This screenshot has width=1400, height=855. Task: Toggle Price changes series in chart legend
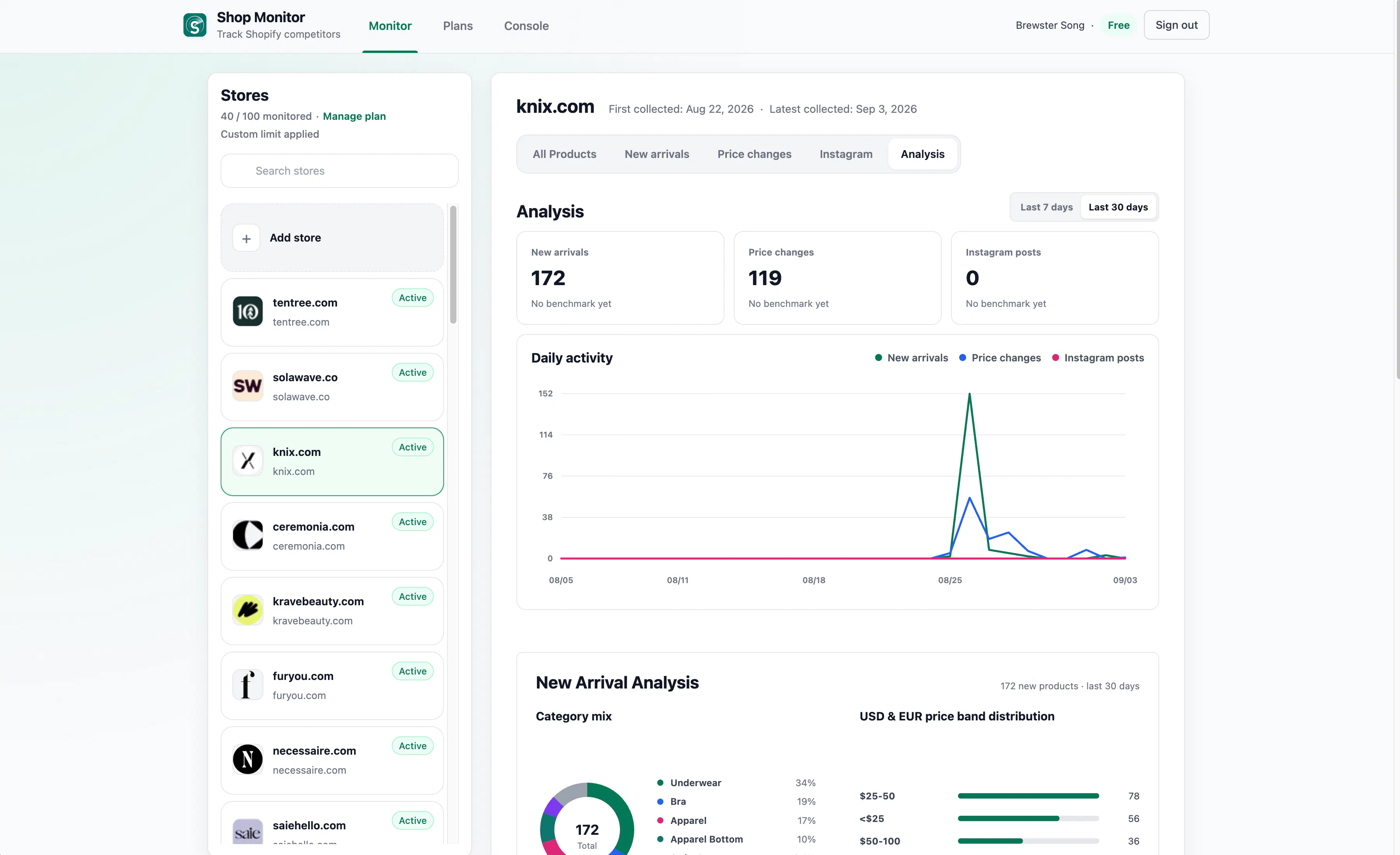[x=1000, y=358]
